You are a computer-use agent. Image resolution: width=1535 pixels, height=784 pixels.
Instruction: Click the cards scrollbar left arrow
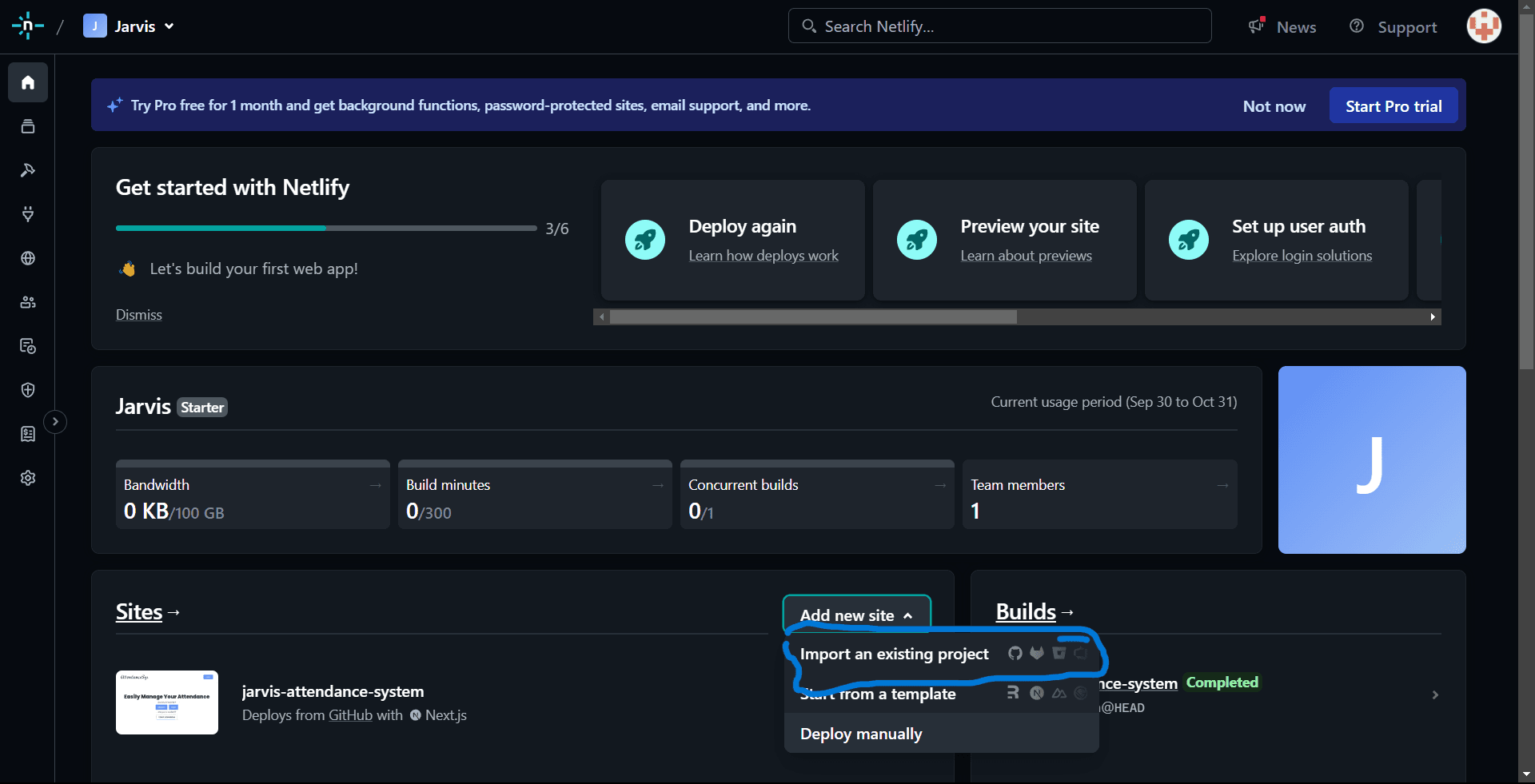click(x=602, y=317)
